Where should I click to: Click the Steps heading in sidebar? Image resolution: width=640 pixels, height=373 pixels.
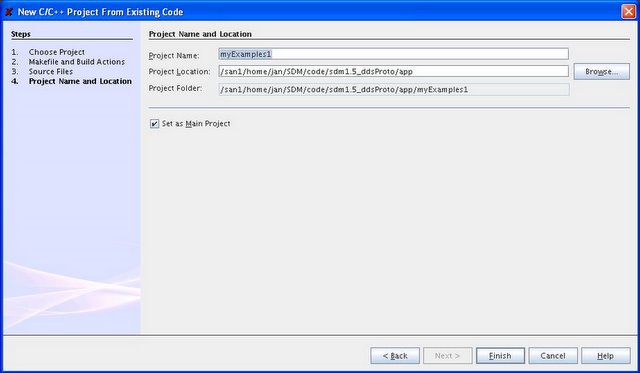[x=21, y=34]
